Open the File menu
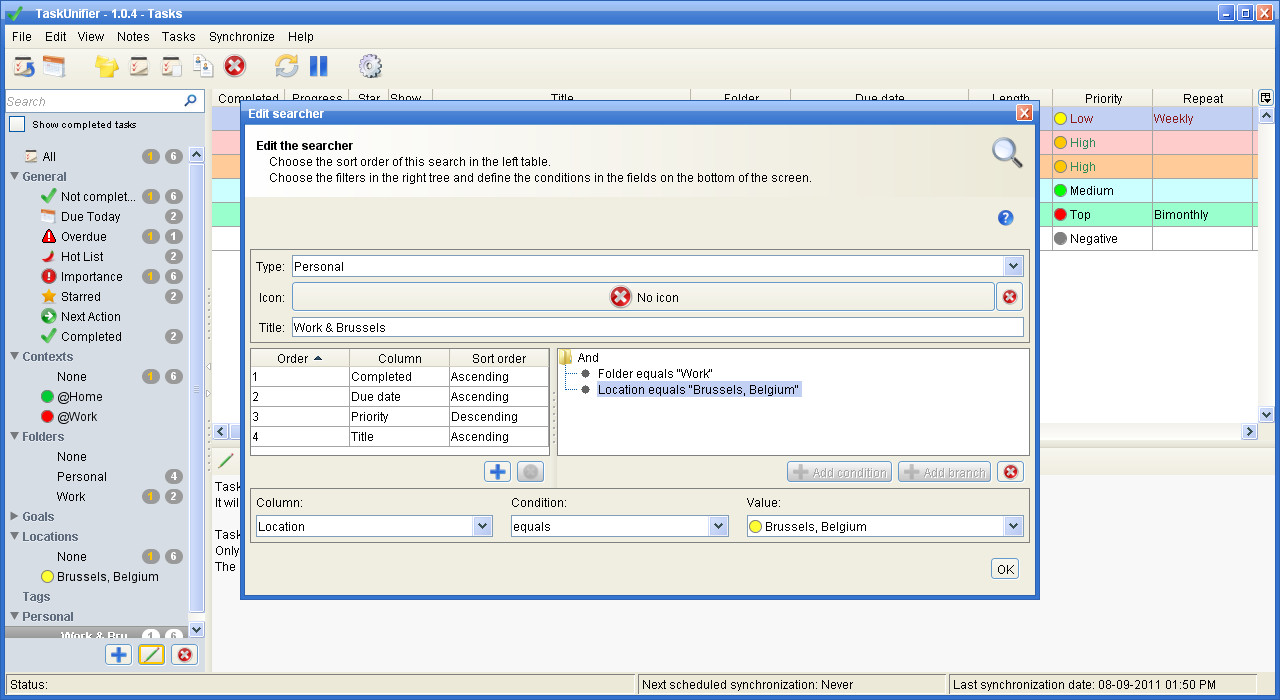 (22, 37)
